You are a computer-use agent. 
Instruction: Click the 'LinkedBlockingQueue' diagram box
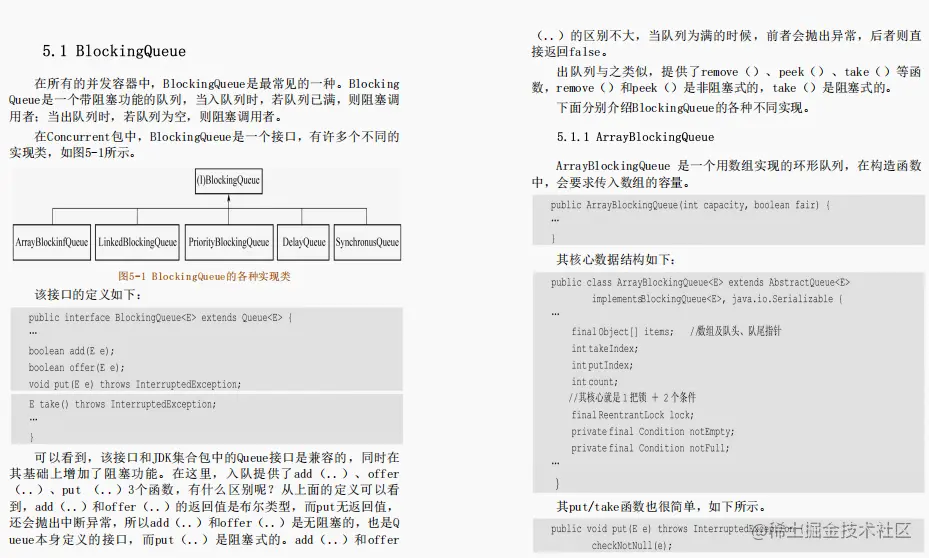click(137, 242)
